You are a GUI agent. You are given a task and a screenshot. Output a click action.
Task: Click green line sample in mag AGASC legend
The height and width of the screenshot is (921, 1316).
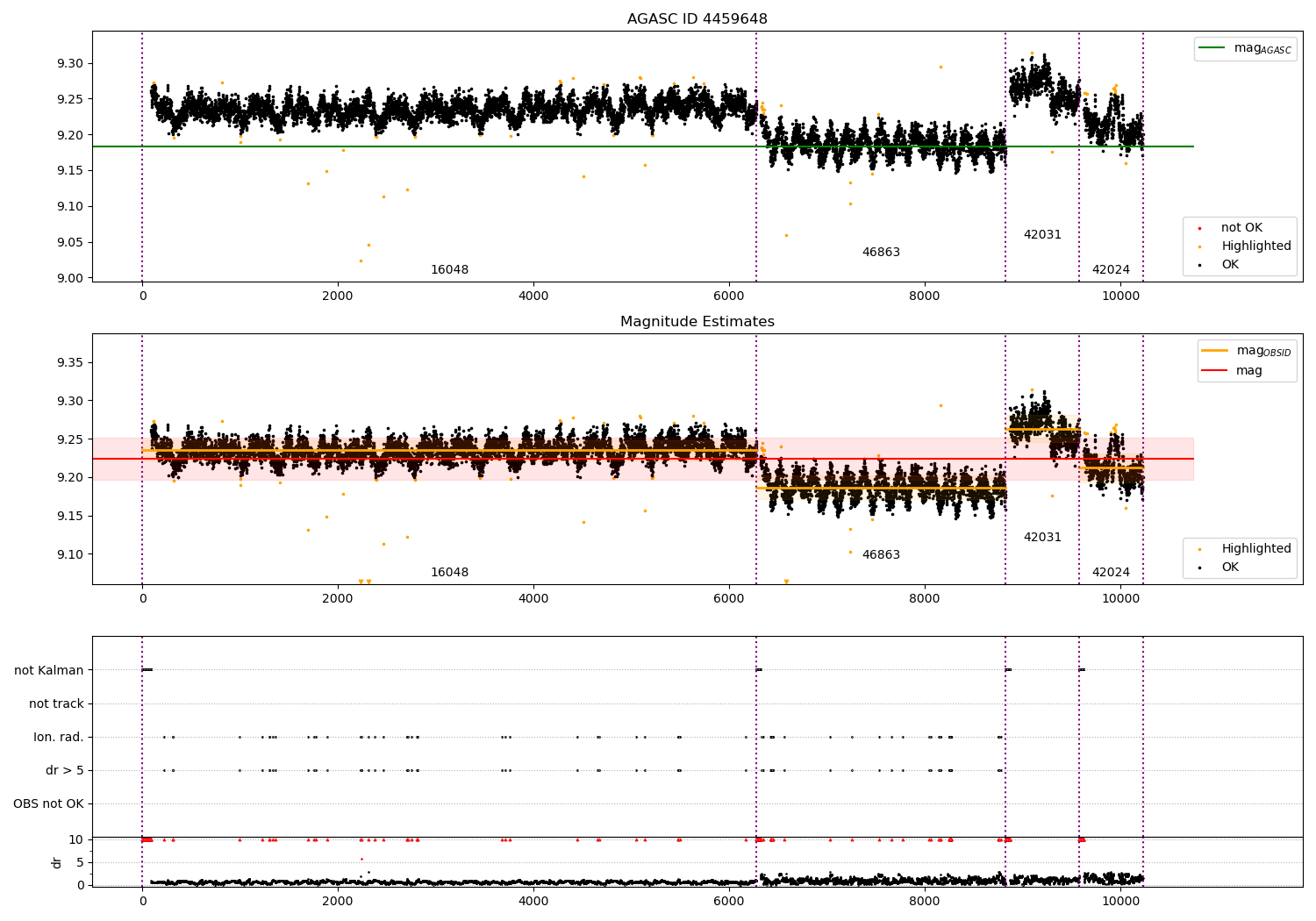click(1212, 48)
